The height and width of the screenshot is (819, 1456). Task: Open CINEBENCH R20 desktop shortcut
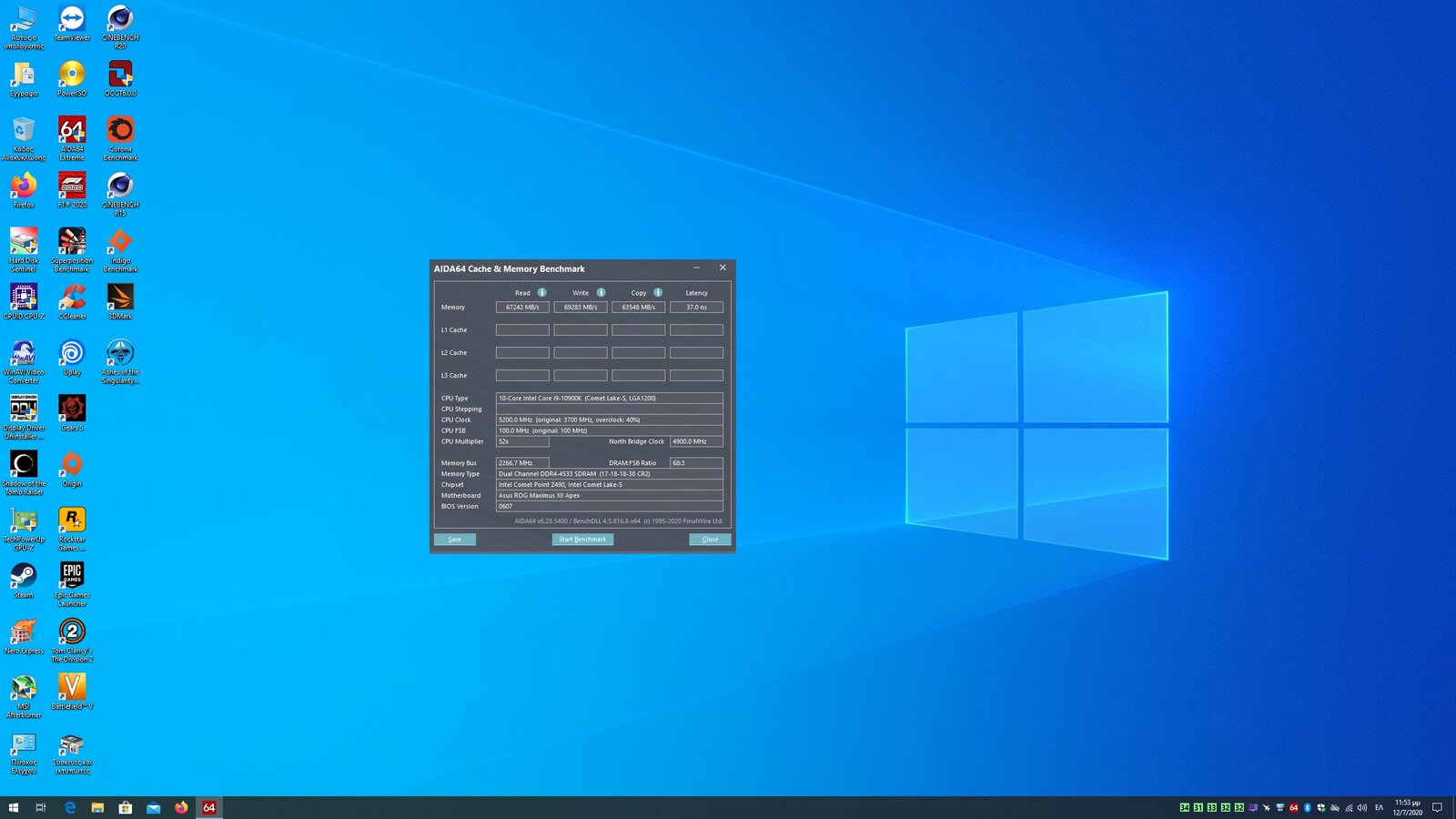pos(120,26)
